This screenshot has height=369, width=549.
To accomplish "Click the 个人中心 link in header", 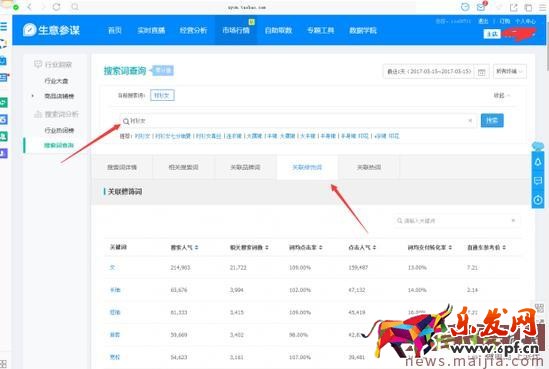I will [x=525, y=21].
